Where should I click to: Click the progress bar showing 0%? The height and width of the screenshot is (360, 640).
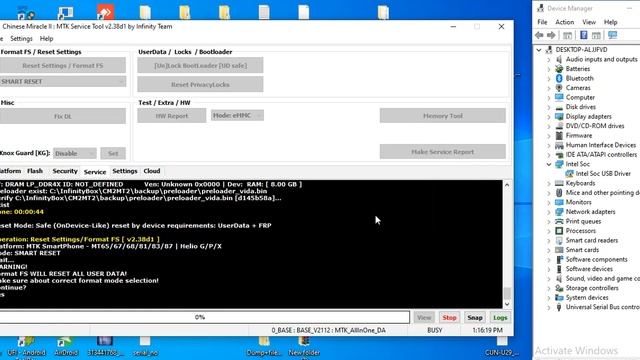[x=204, y=317]
